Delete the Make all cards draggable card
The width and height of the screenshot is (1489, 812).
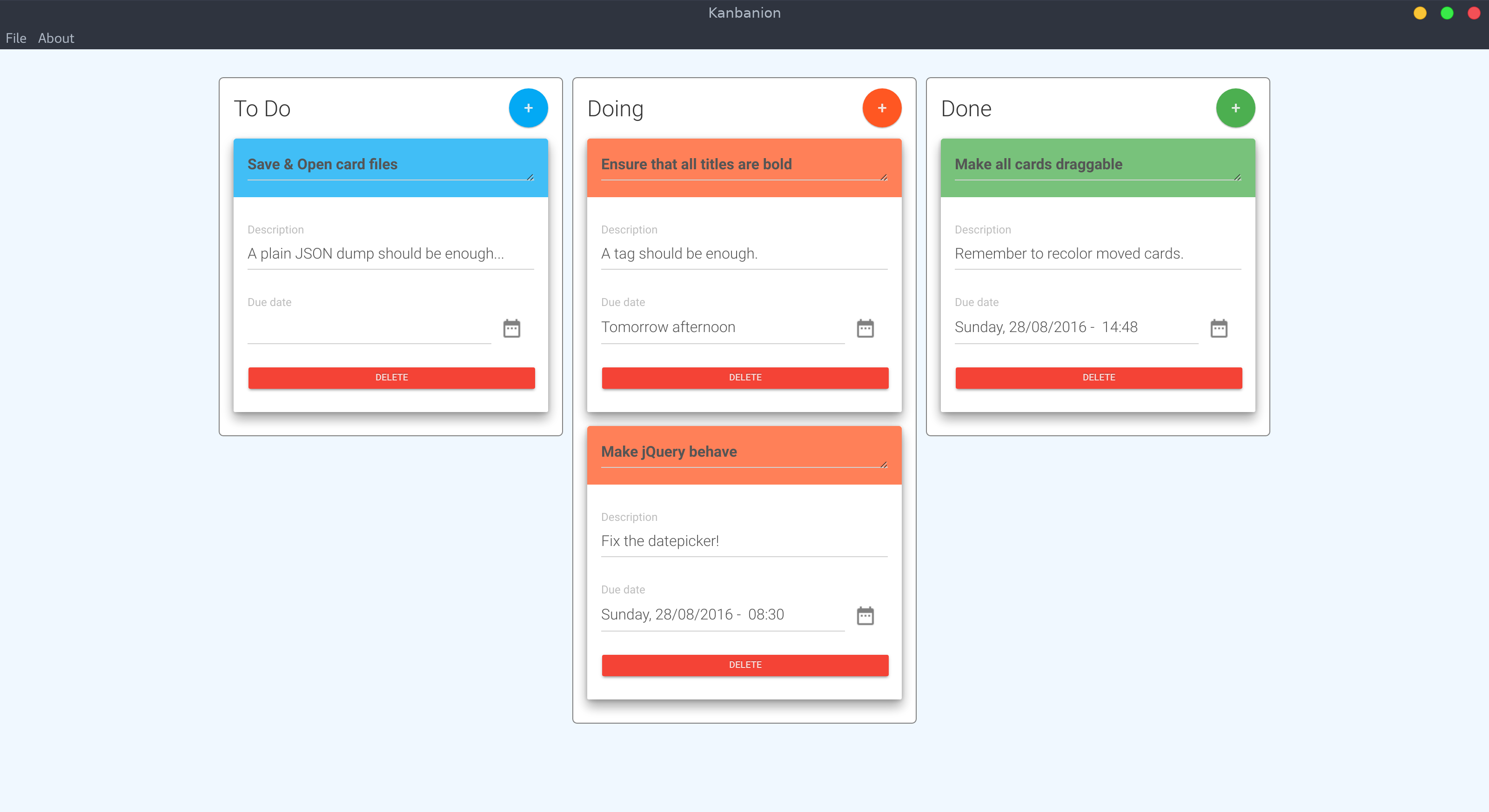point(1098,378)
